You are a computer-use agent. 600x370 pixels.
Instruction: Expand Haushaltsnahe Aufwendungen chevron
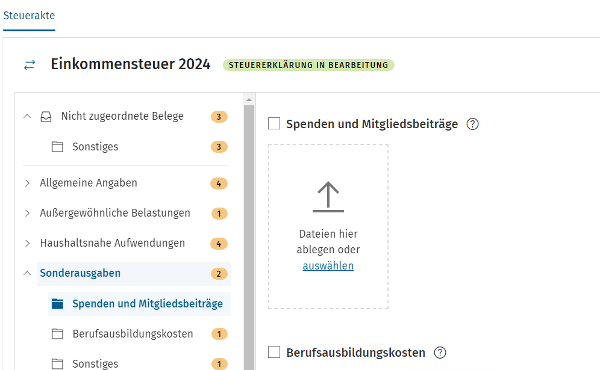click(x=27, y=243)
